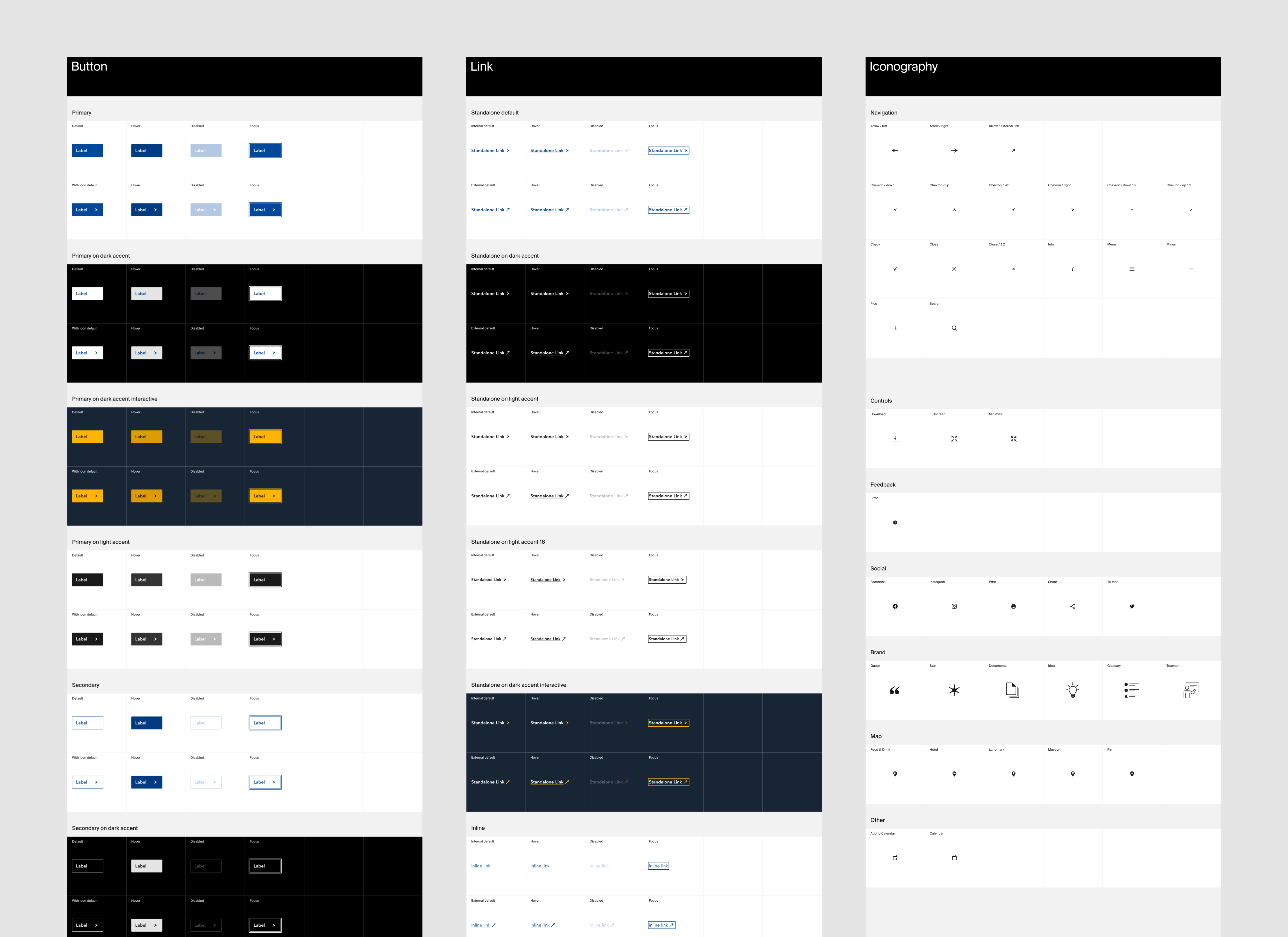Viewport: 1288px width, 937px height.
Task: Click the Twitter bird icon
Action: [1132, 606]
